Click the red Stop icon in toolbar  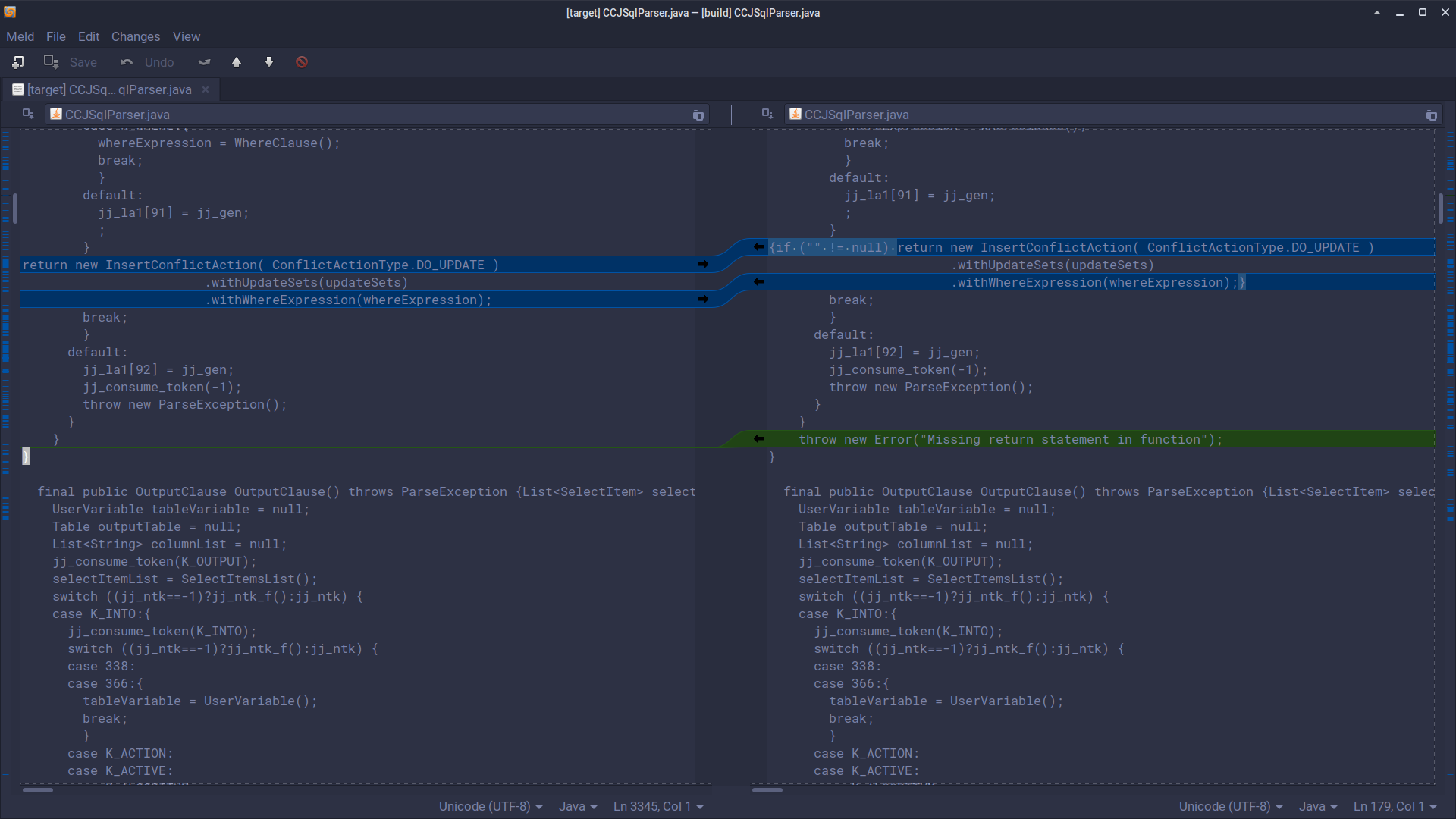point(302,62)
